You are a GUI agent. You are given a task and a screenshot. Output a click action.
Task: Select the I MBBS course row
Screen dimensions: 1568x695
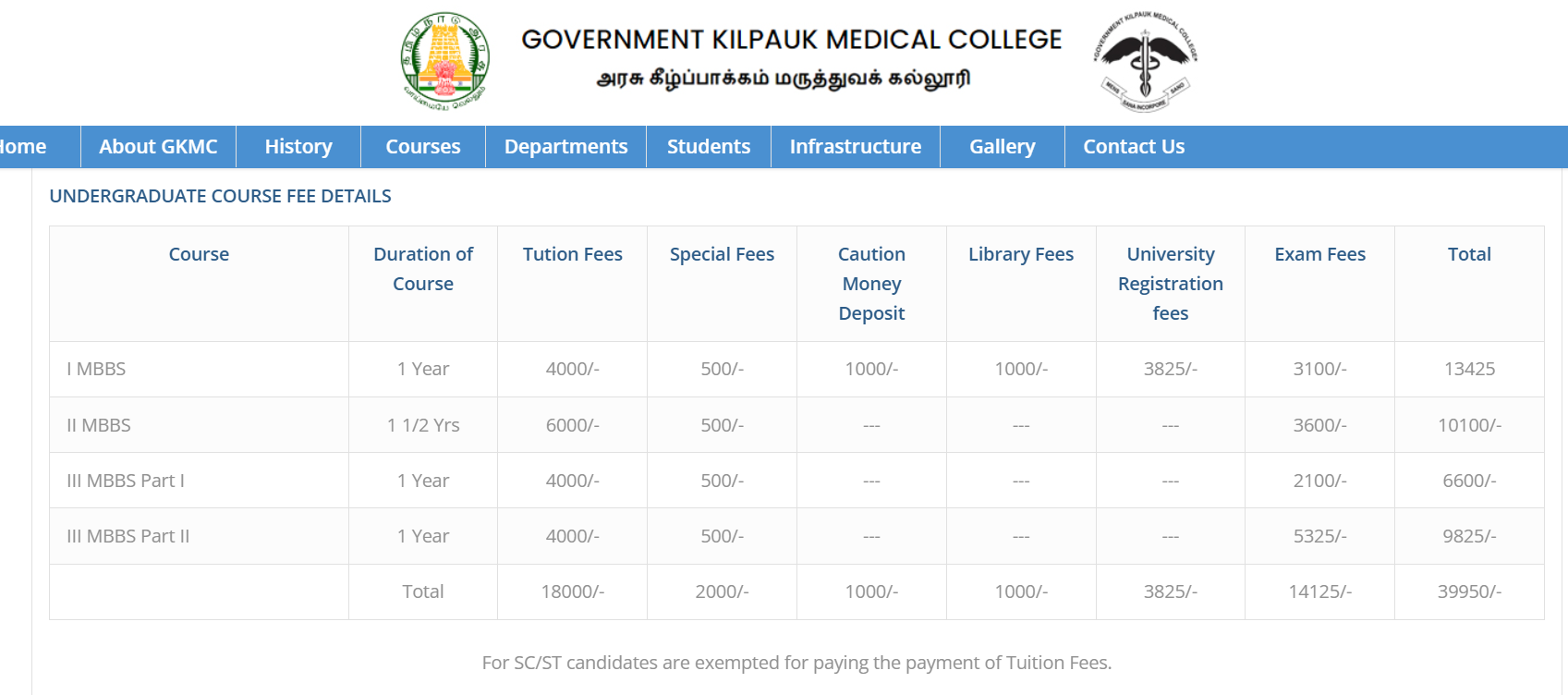96,369
